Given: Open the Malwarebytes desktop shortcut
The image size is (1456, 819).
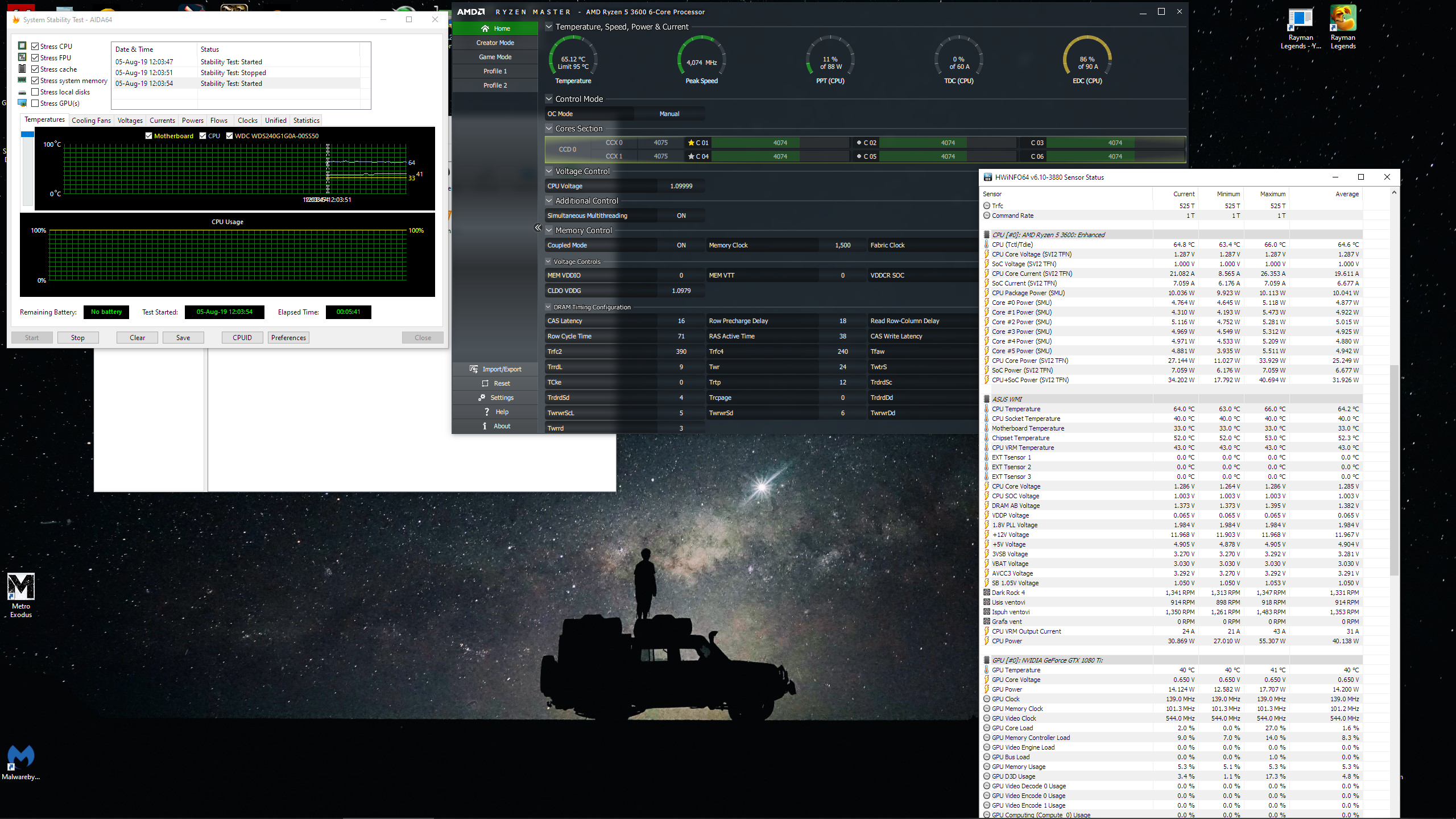Looking at the screenshot, I should (21, 762).
